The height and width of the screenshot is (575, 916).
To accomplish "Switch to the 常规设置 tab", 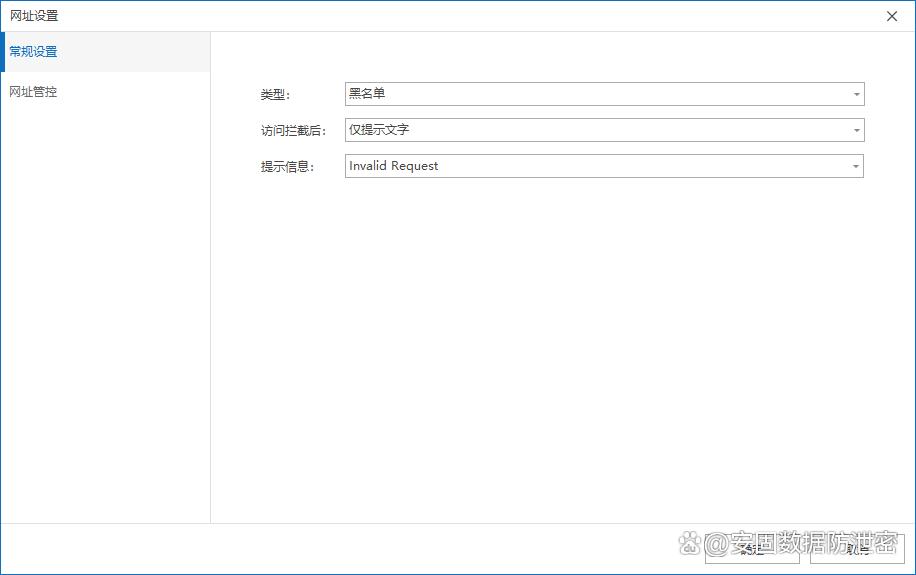I will click(34, 52).
